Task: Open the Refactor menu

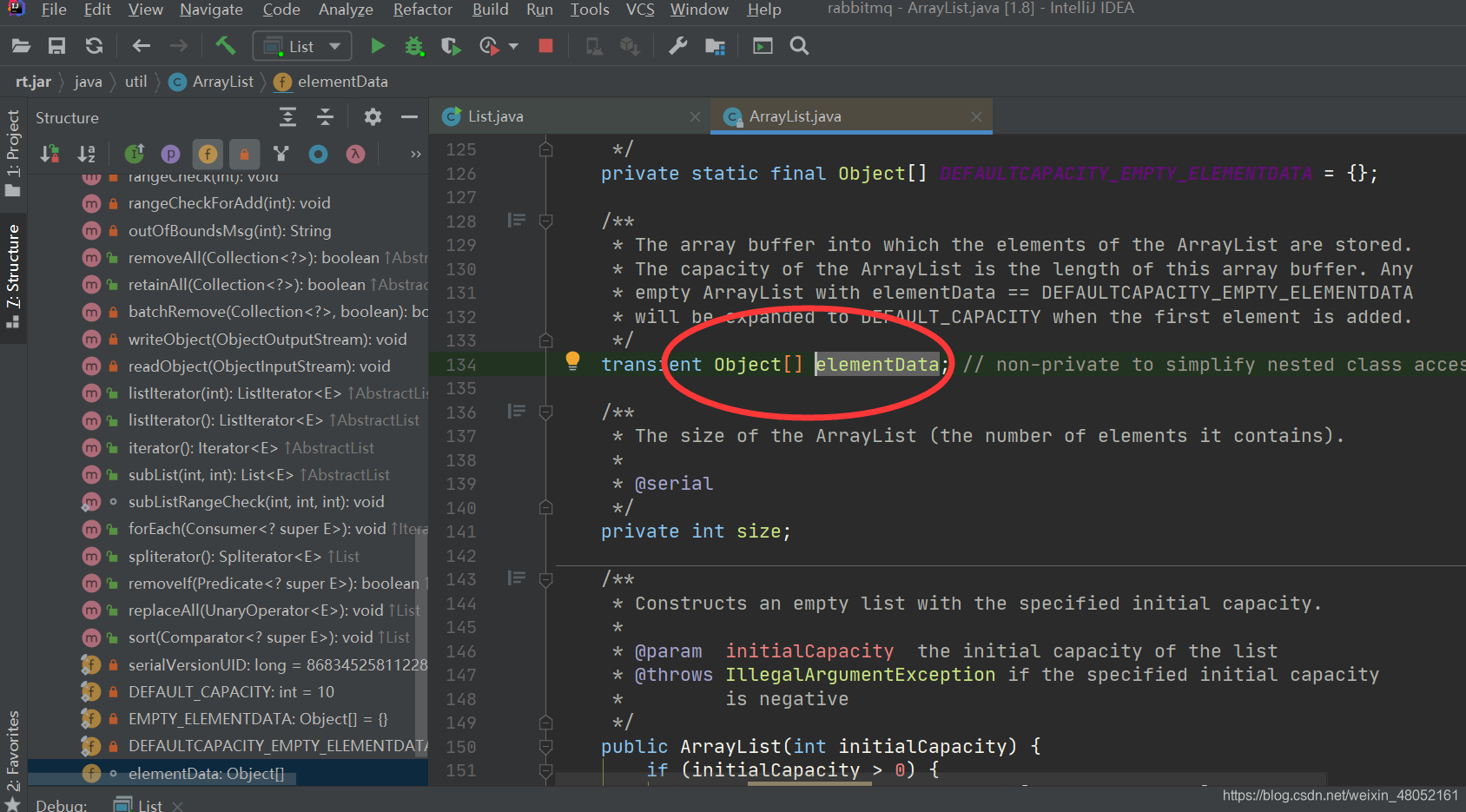Action: point(422,10)
